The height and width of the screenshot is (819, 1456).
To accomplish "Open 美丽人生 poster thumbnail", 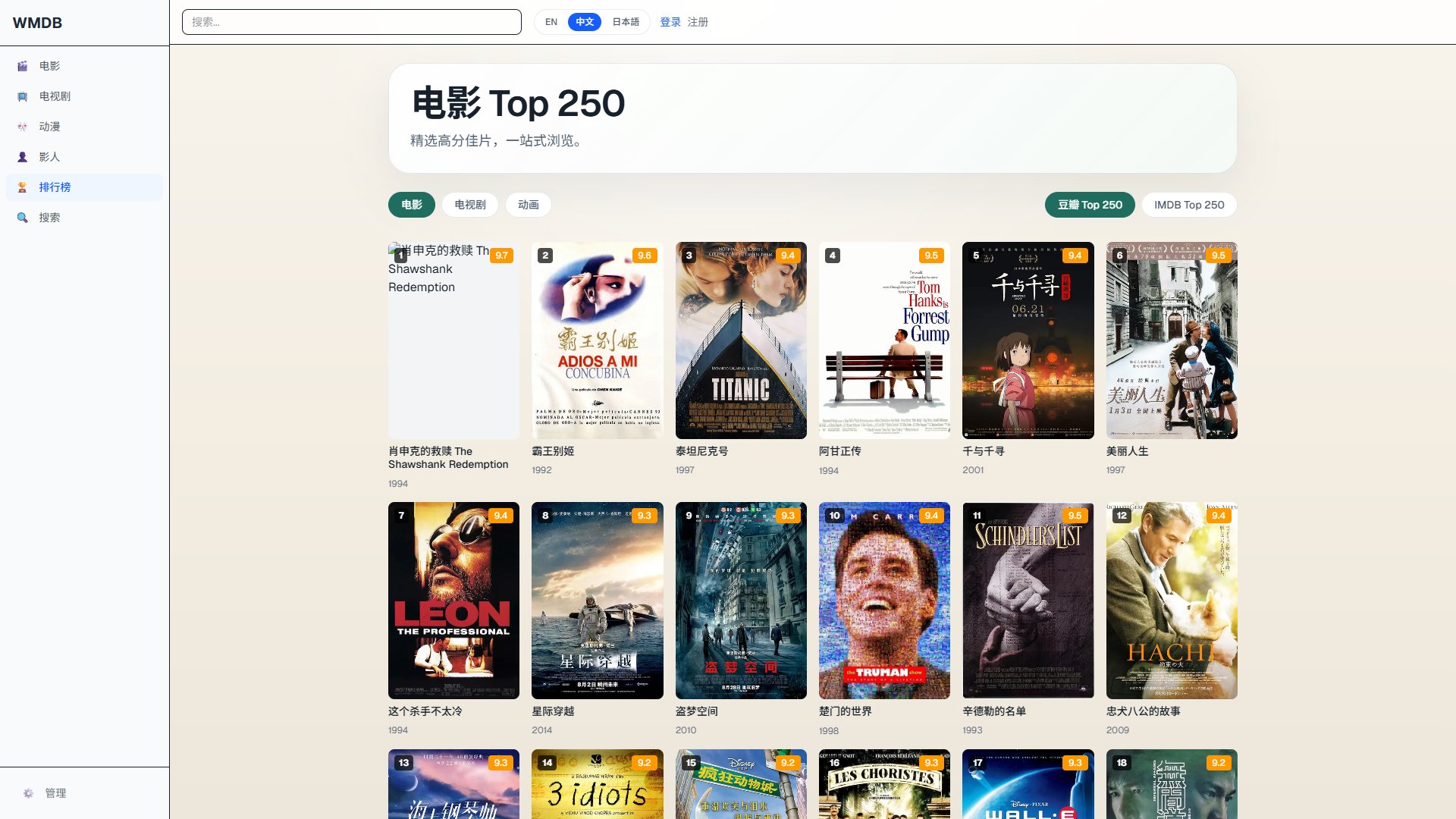I will click(x=1172, y=340).
